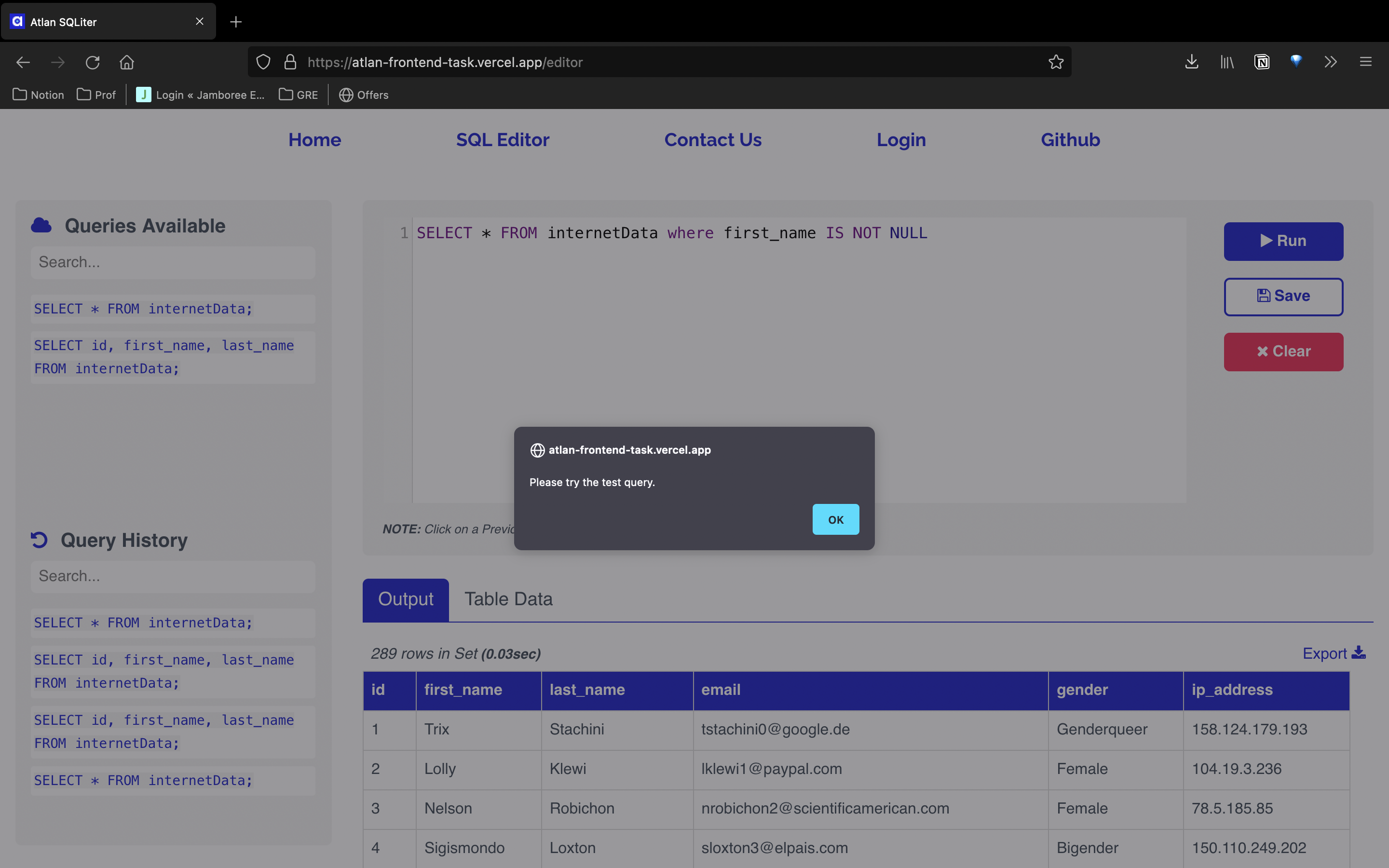Open the Github navigation link
Image resolution: width=1389 pixels, height=868 pixels.
tap(1070, 139)
